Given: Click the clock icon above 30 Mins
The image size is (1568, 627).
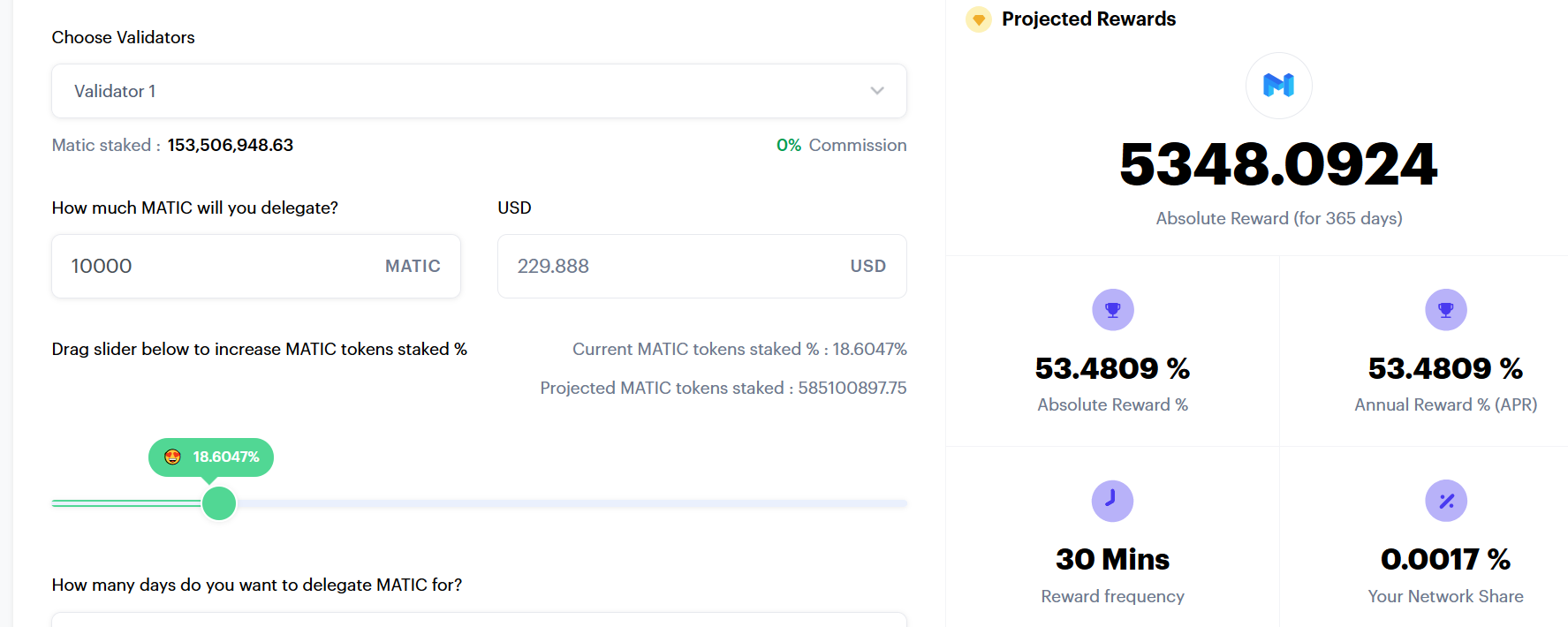Looking at the screenshot, I should pyautogui.click(x=1112, y=501).
